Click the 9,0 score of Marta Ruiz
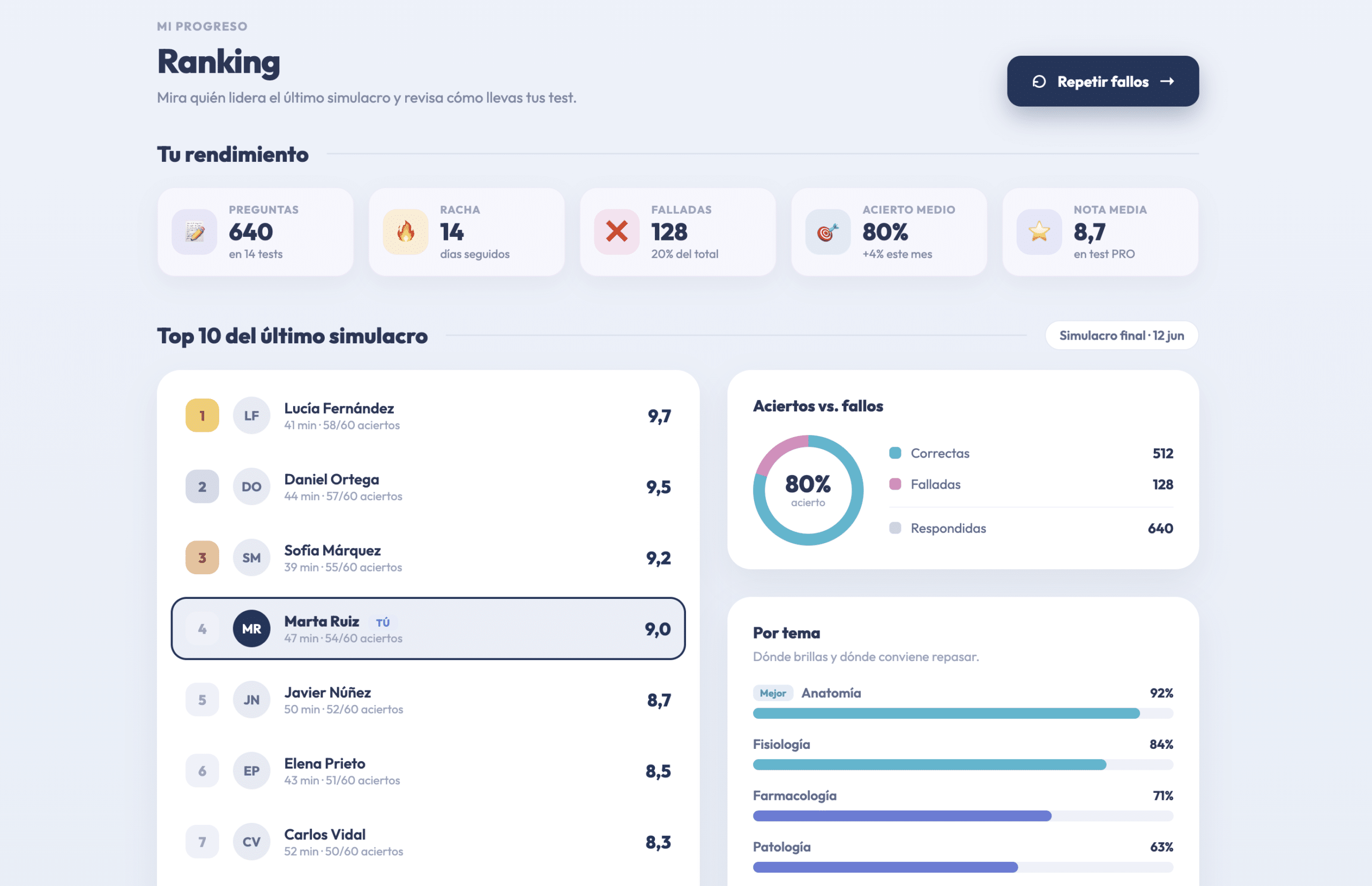 658,629
